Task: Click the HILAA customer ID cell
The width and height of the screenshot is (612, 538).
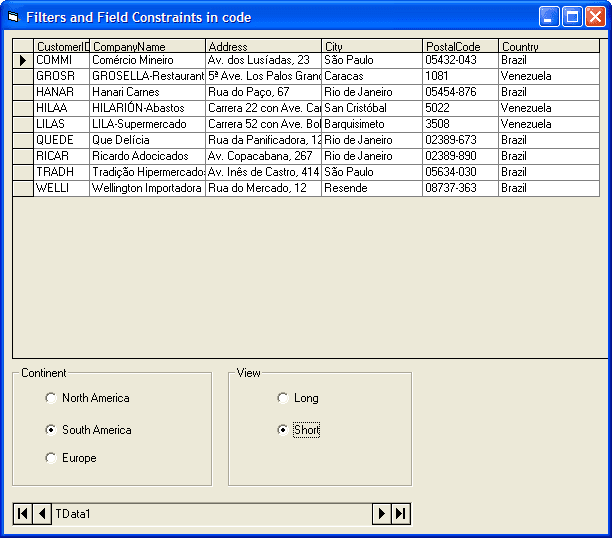Action: [x=62, y=109]
